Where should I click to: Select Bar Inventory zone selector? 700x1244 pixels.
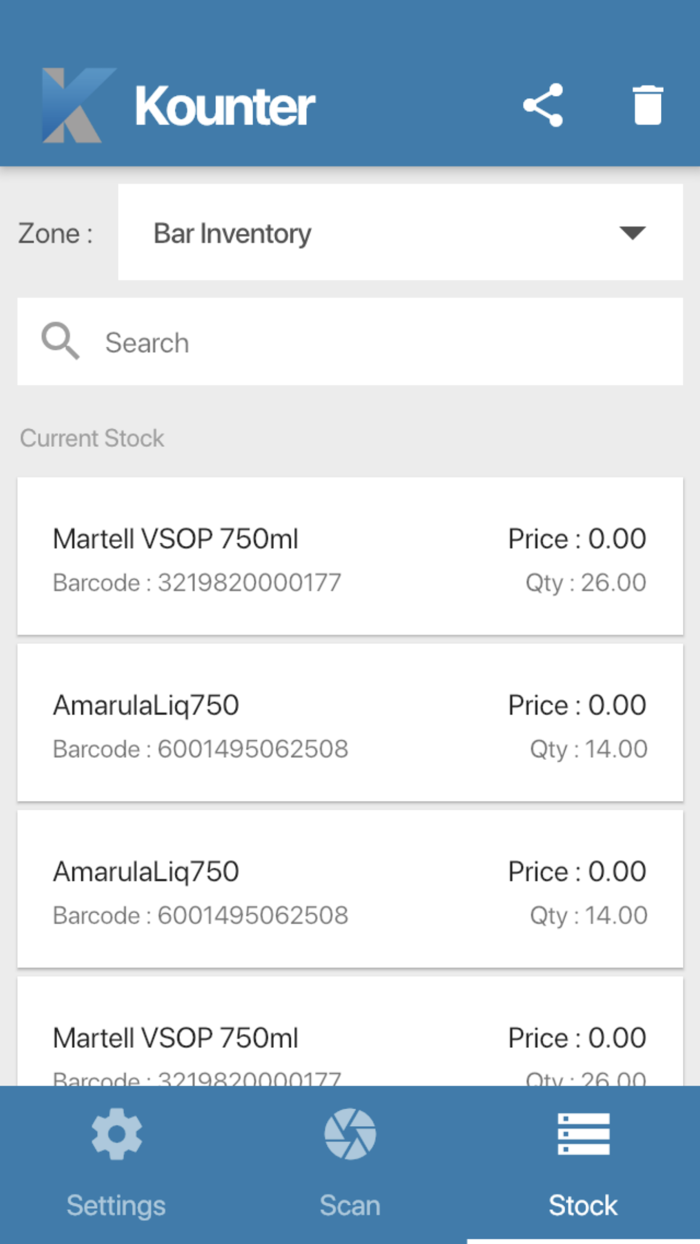click(400, 233)
